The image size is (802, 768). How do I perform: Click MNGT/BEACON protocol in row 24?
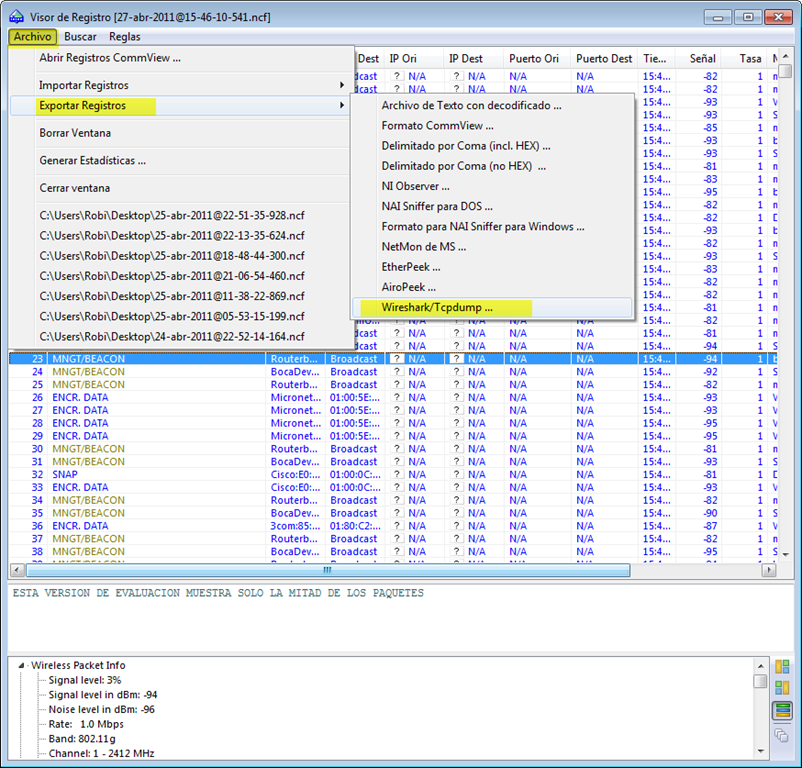[88, 372]
